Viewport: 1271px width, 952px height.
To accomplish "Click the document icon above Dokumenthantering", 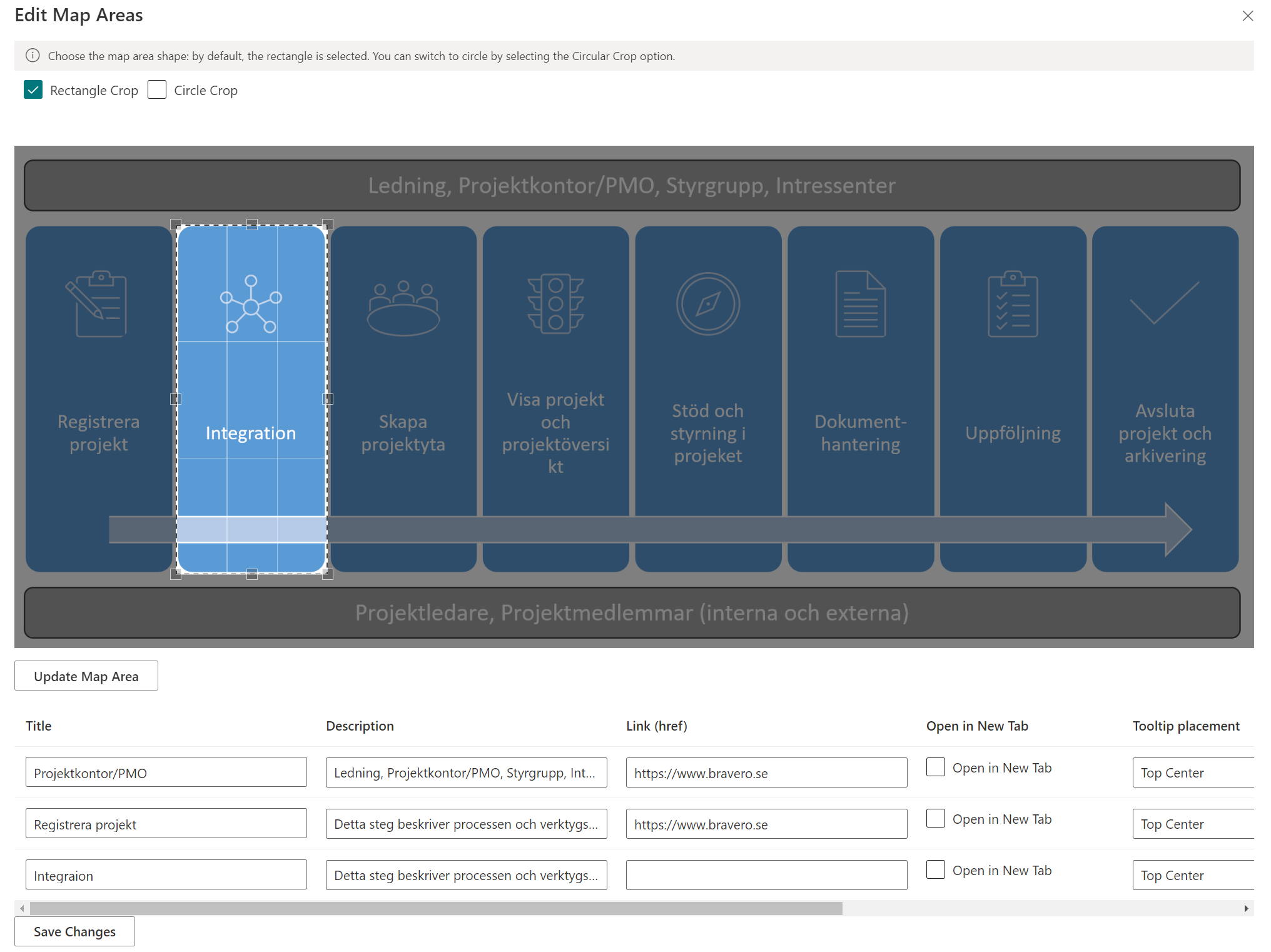I will 861,304.
